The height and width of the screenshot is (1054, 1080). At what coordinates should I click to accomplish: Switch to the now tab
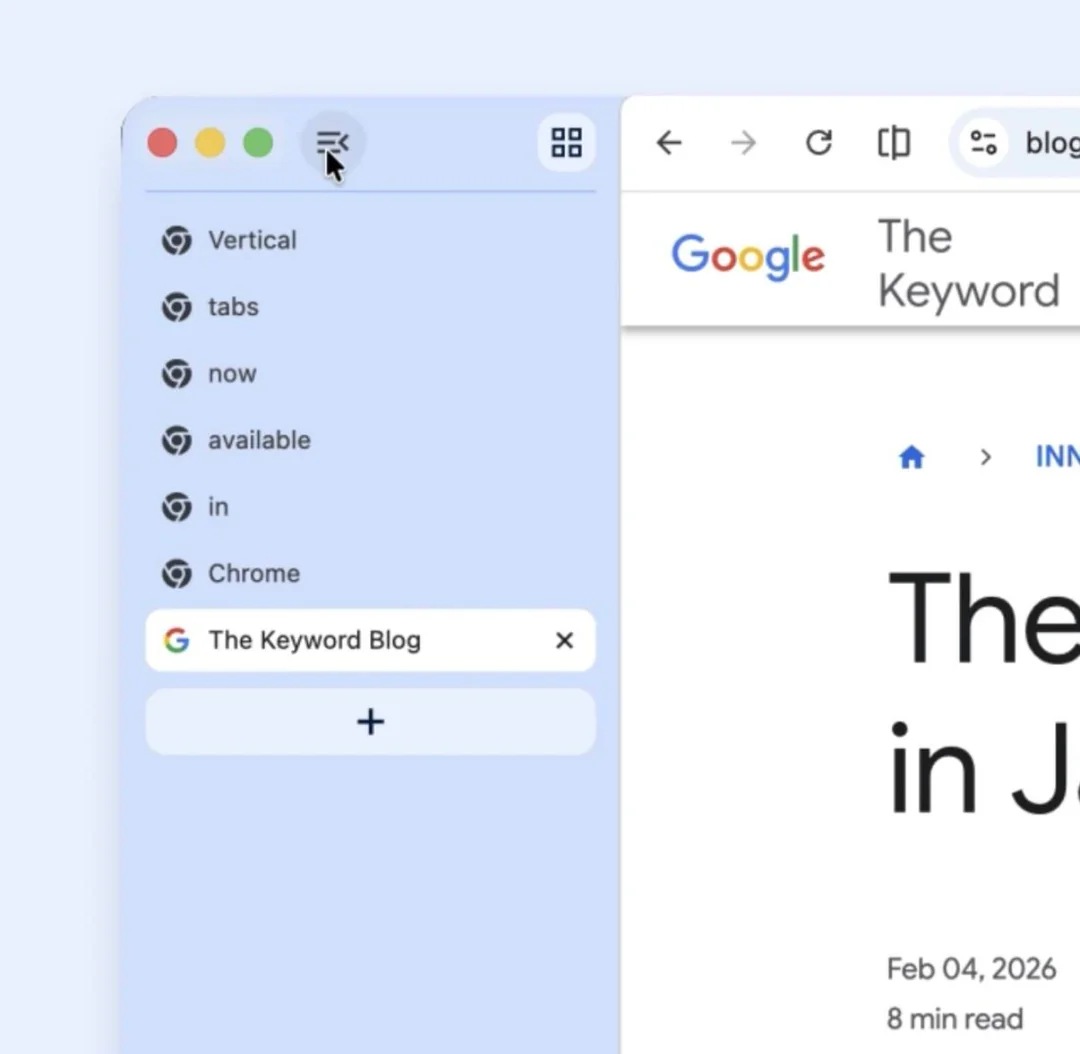371,373
